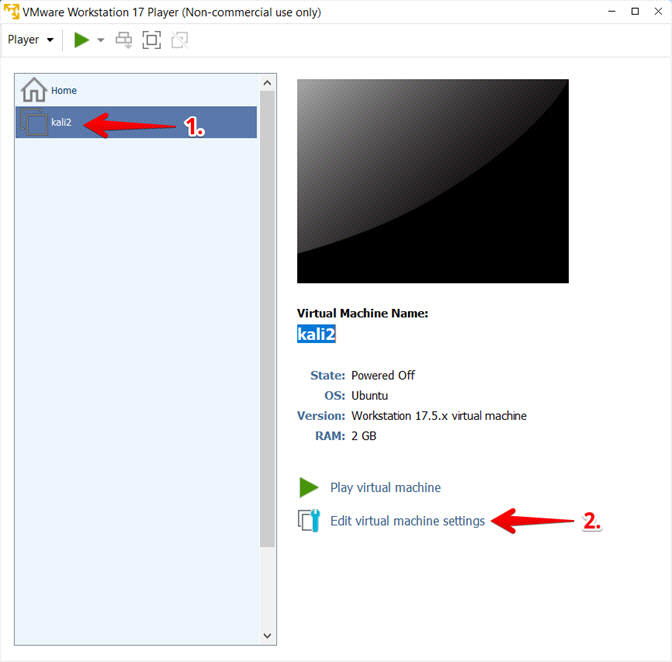Click the green power-on toolbar button
The height and width of the screenshot is (662, 672).
click(x=81, y=40)
